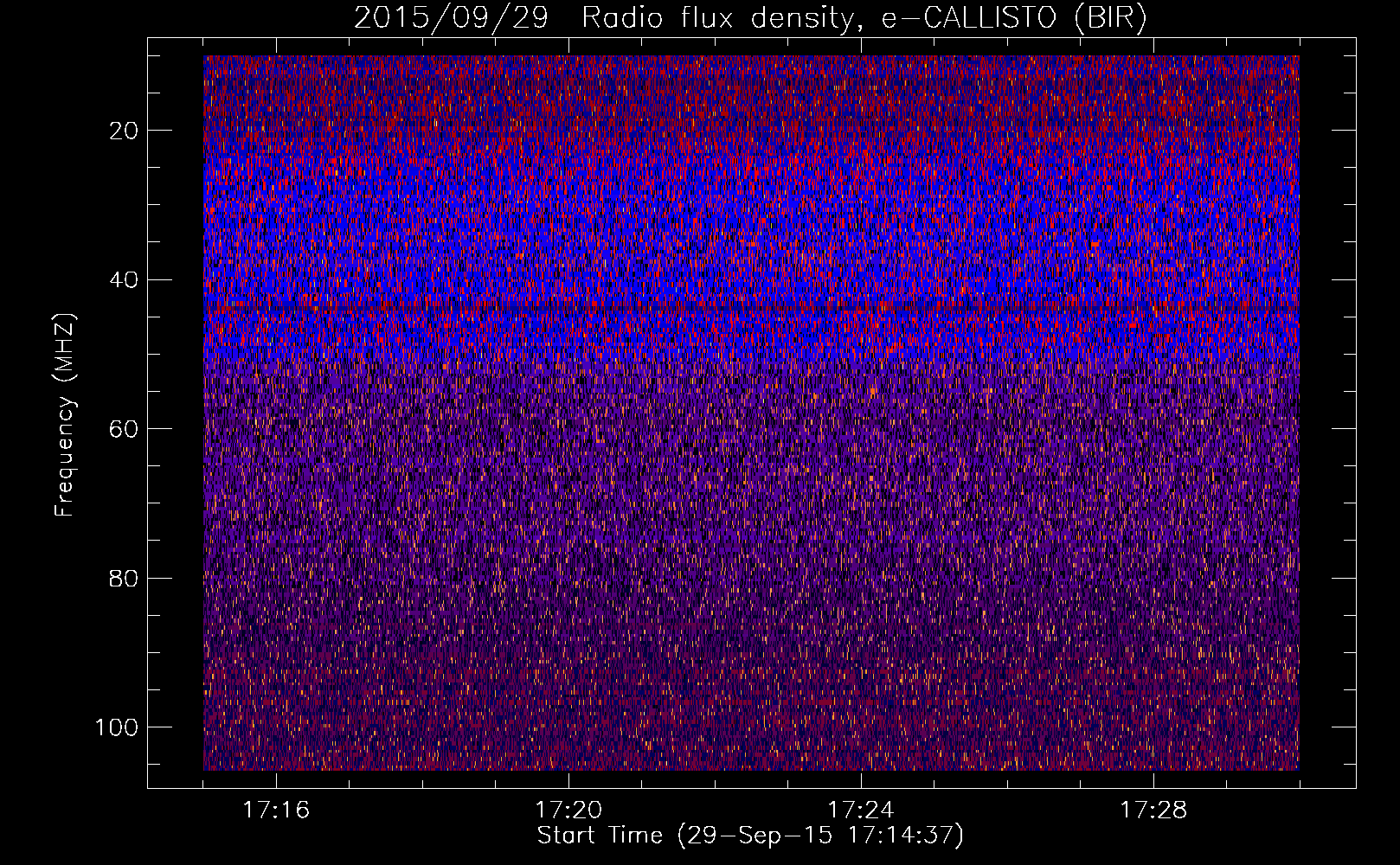1400x865 pixels.
Task: Select the 40 frequency tick label
Action: point(125,280)
